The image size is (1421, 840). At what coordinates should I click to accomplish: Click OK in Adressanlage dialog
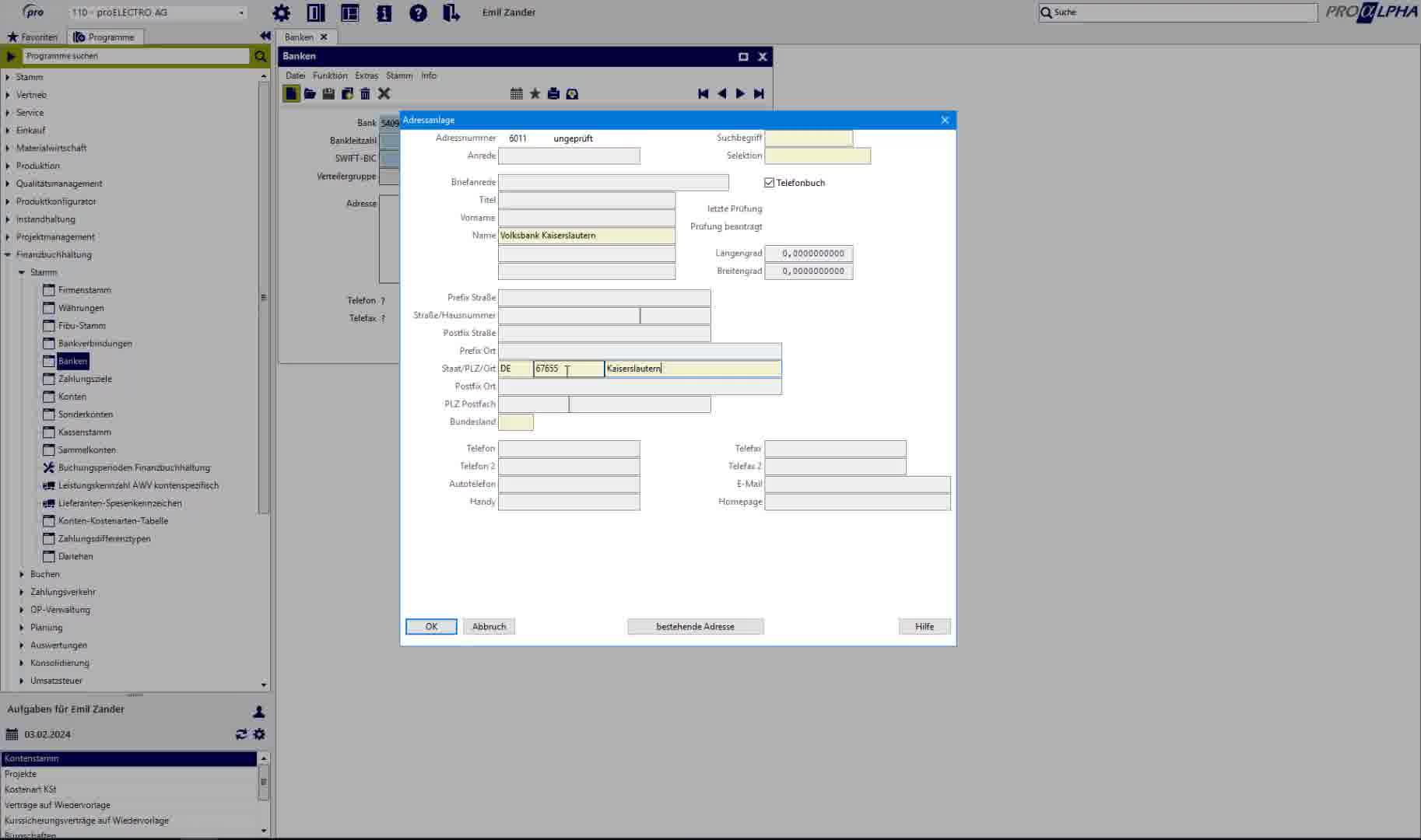[x=431, y=626]
